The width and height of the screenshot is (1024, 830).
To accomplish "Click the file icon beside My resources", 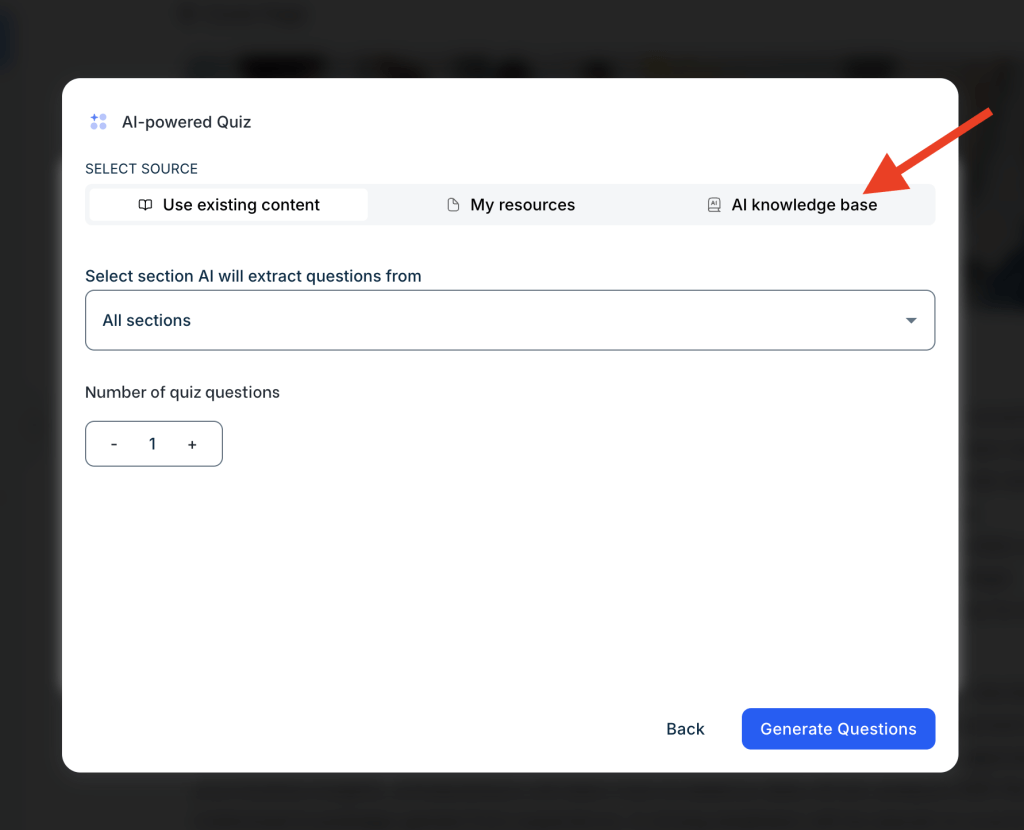I will pyautogui.click(x=453, y=205).
